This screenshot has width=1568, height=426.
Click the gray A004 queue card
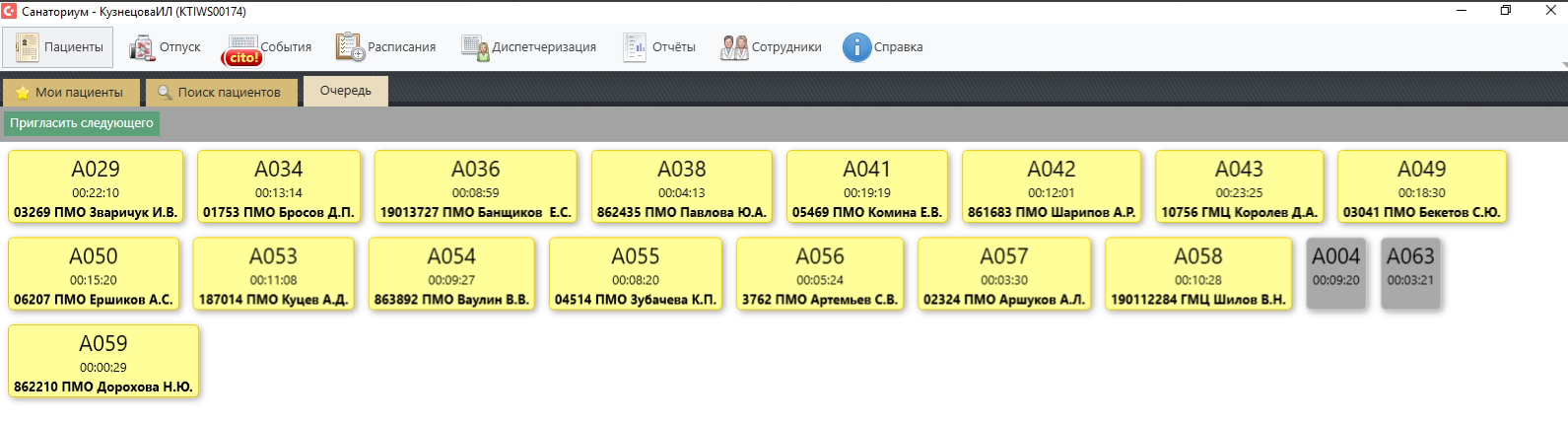tap(1335, 273)
